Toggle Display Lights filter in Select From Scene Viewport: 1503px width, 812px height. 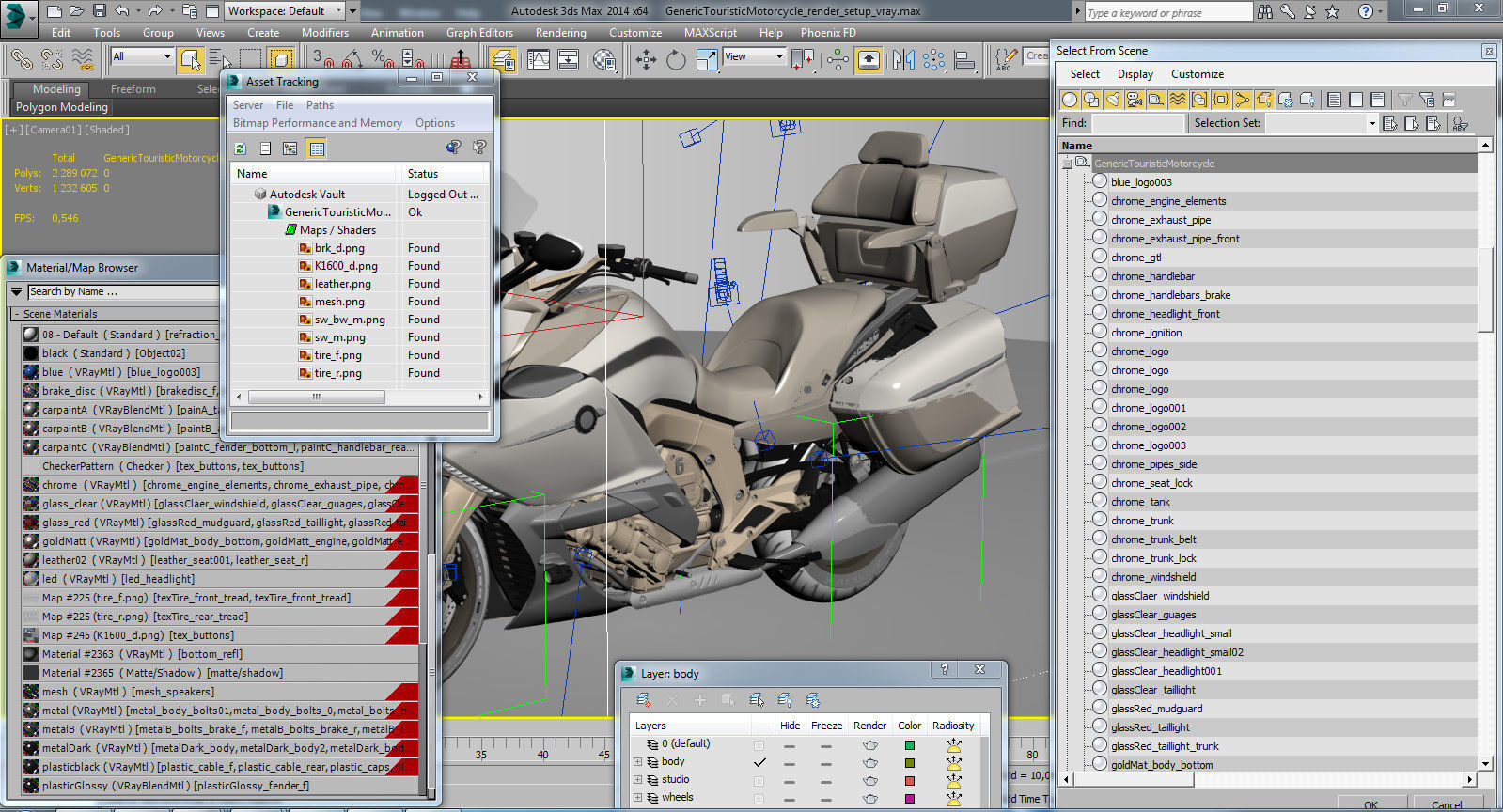(1113, 100)
